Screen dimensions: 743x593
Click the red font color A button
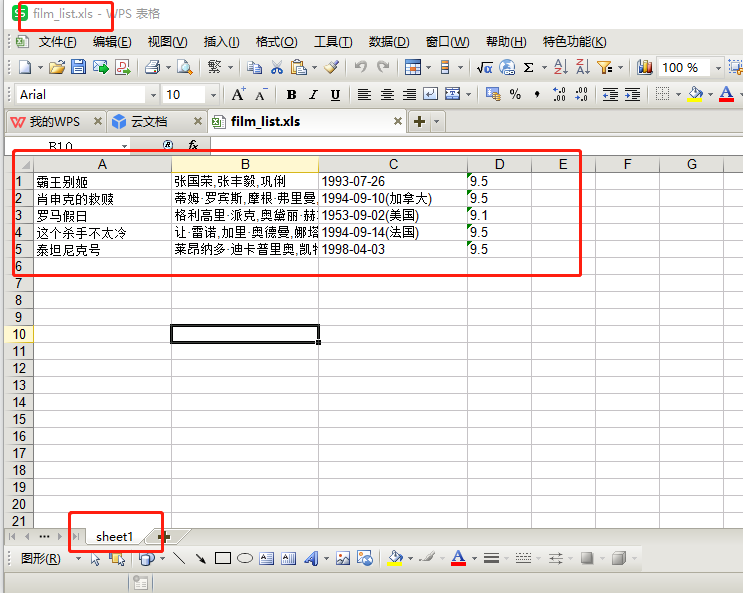[x=726, y=94]
